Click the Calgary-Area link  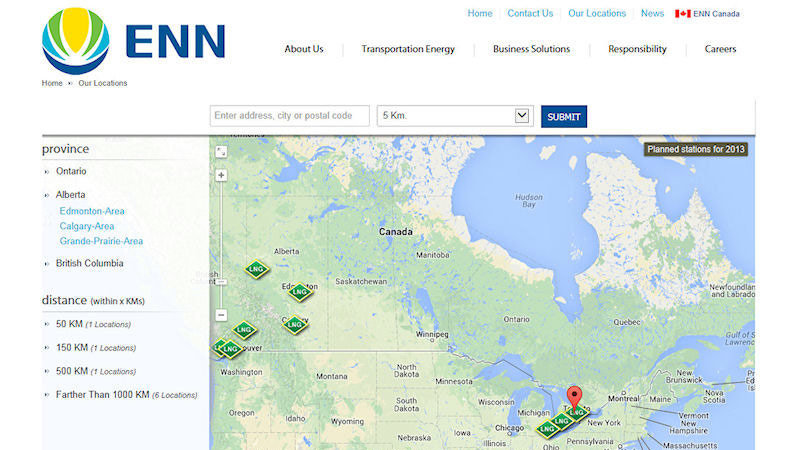(87, 226)
